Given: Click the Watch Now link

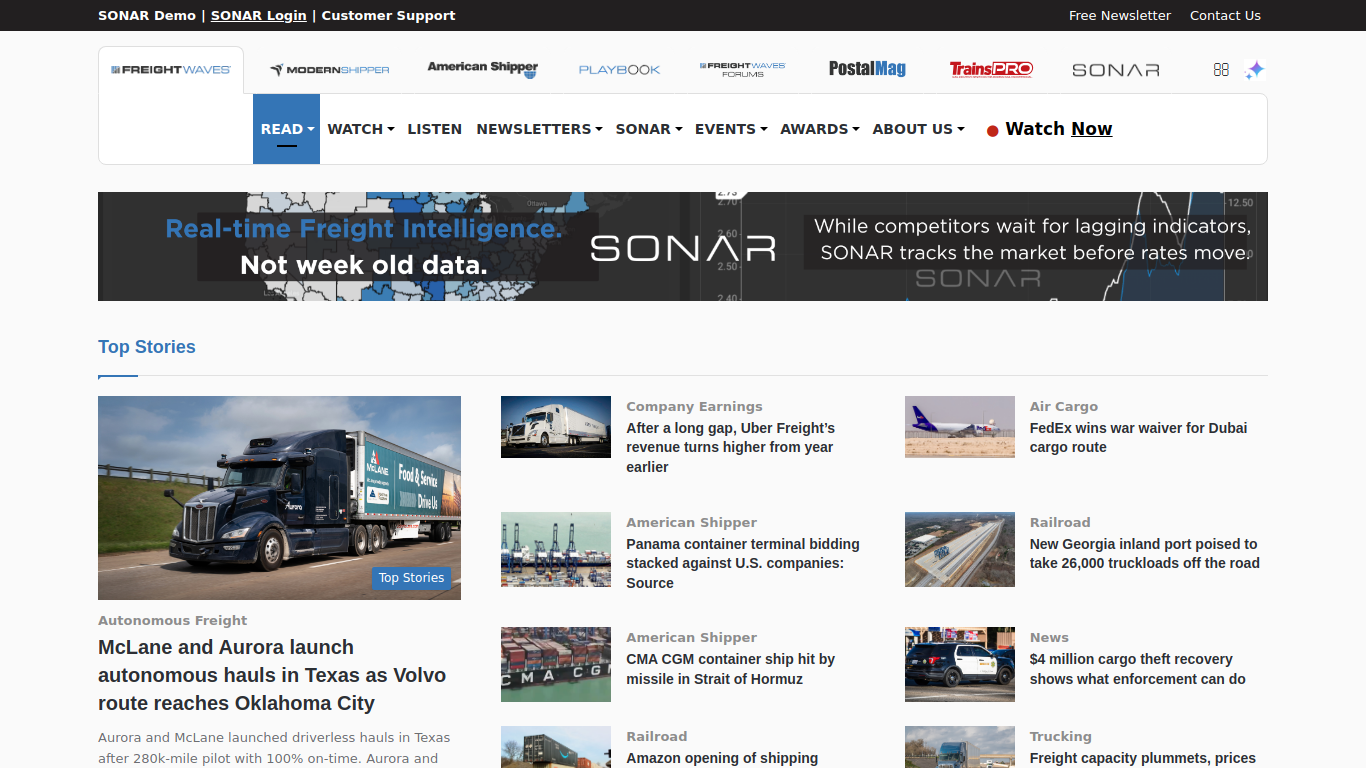Looking at the screenshot, I should tap(1059, 129).
